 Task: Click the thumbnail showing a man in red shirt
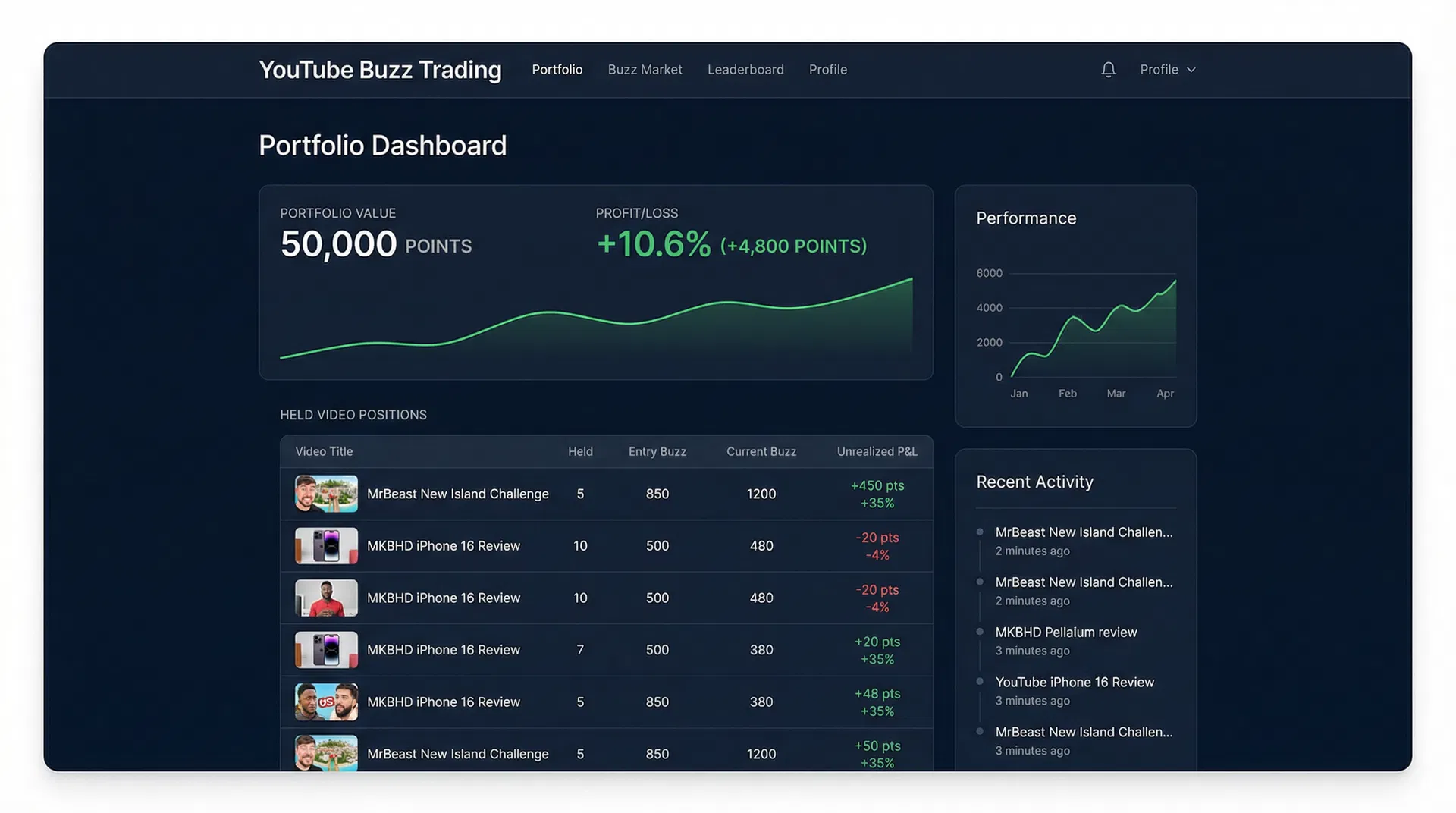click(326, 598)
